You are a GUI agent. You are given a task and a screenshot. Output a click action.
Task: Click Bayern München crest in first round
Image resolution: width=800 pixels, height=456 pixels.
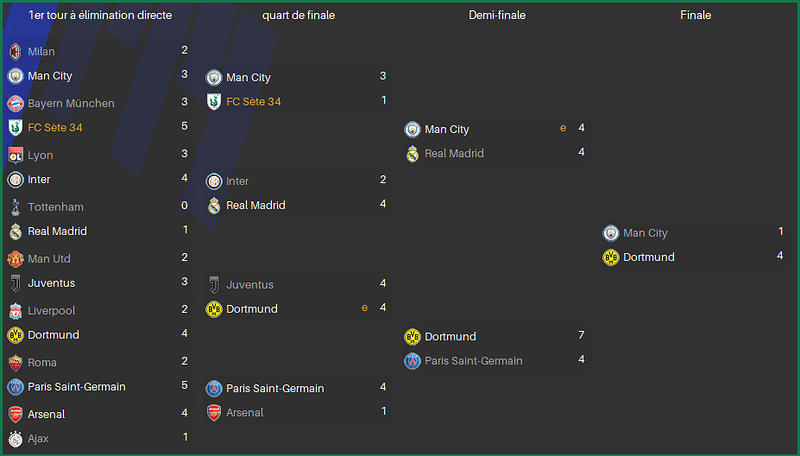(15, 104)
